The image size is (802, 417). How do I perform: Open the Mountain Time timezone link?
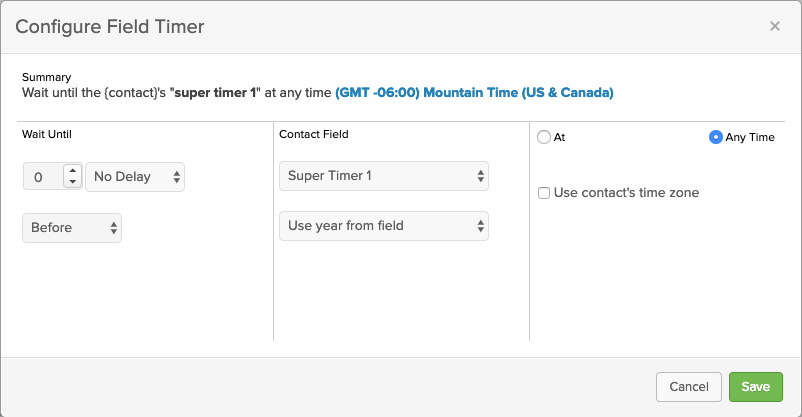(474, 93)
